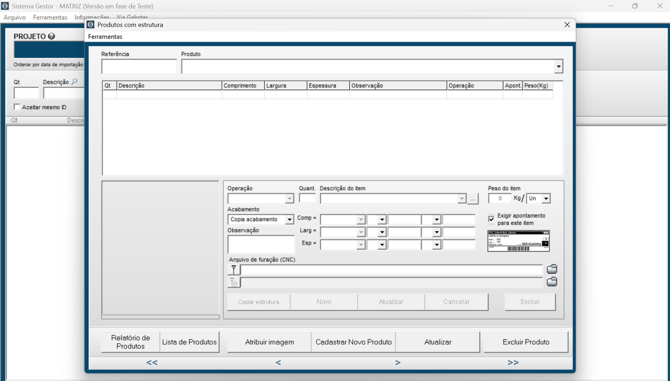Click the first Arquivo de furação path field
The image size is (670, 381).
pos(391,270)
